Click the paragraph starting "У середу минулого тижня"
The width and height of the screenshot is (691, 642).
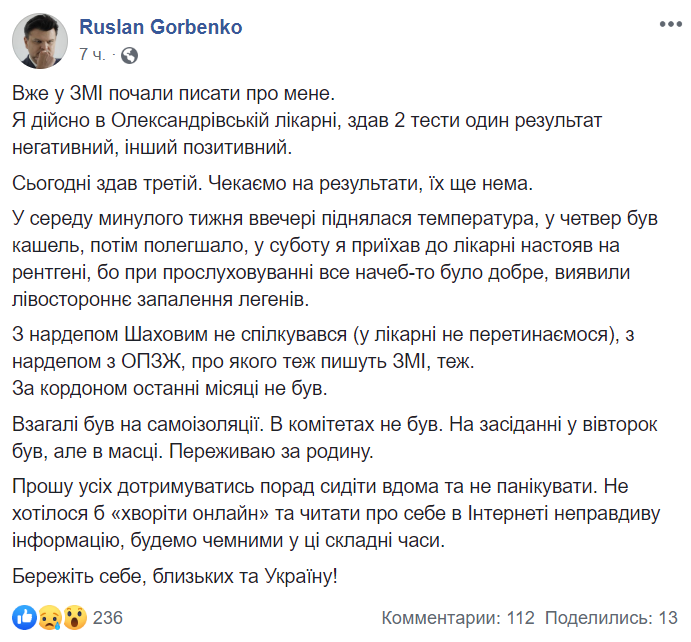point(335,259)
